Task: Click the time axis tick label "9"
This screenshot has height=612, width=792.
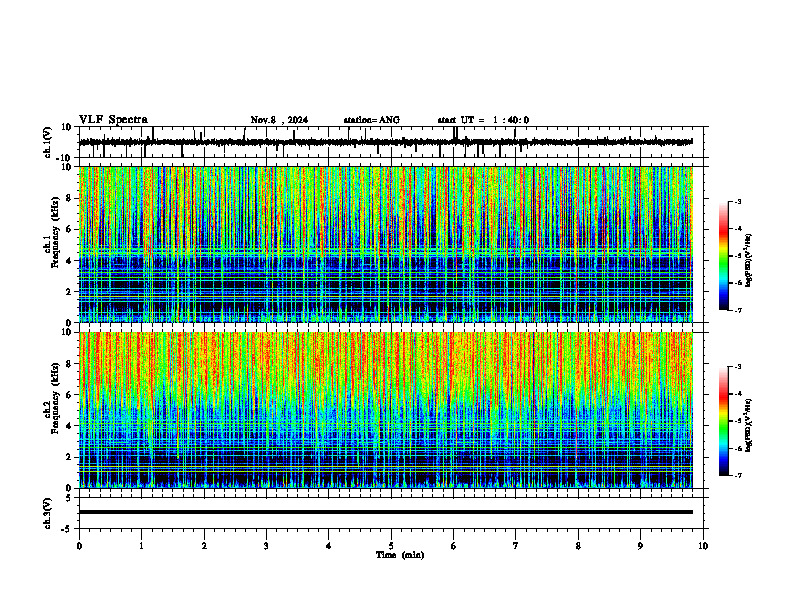Action: [x=640, y=546]
